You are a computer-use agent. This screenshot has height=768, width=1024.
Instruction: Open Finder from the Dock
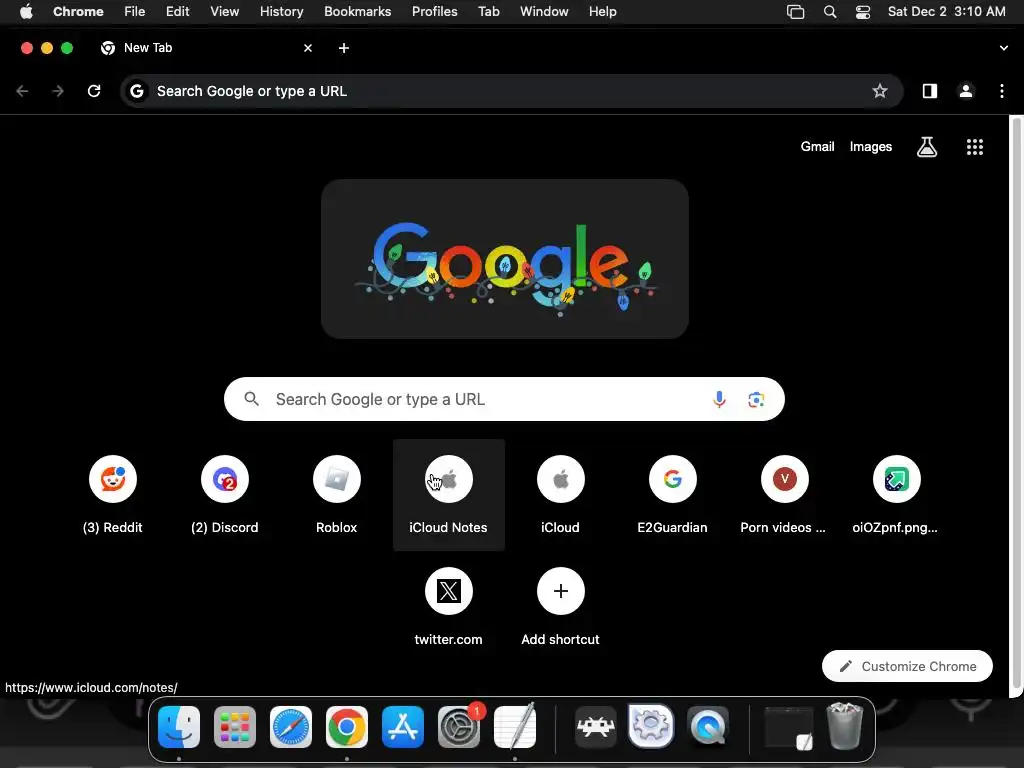pos(179,727)
